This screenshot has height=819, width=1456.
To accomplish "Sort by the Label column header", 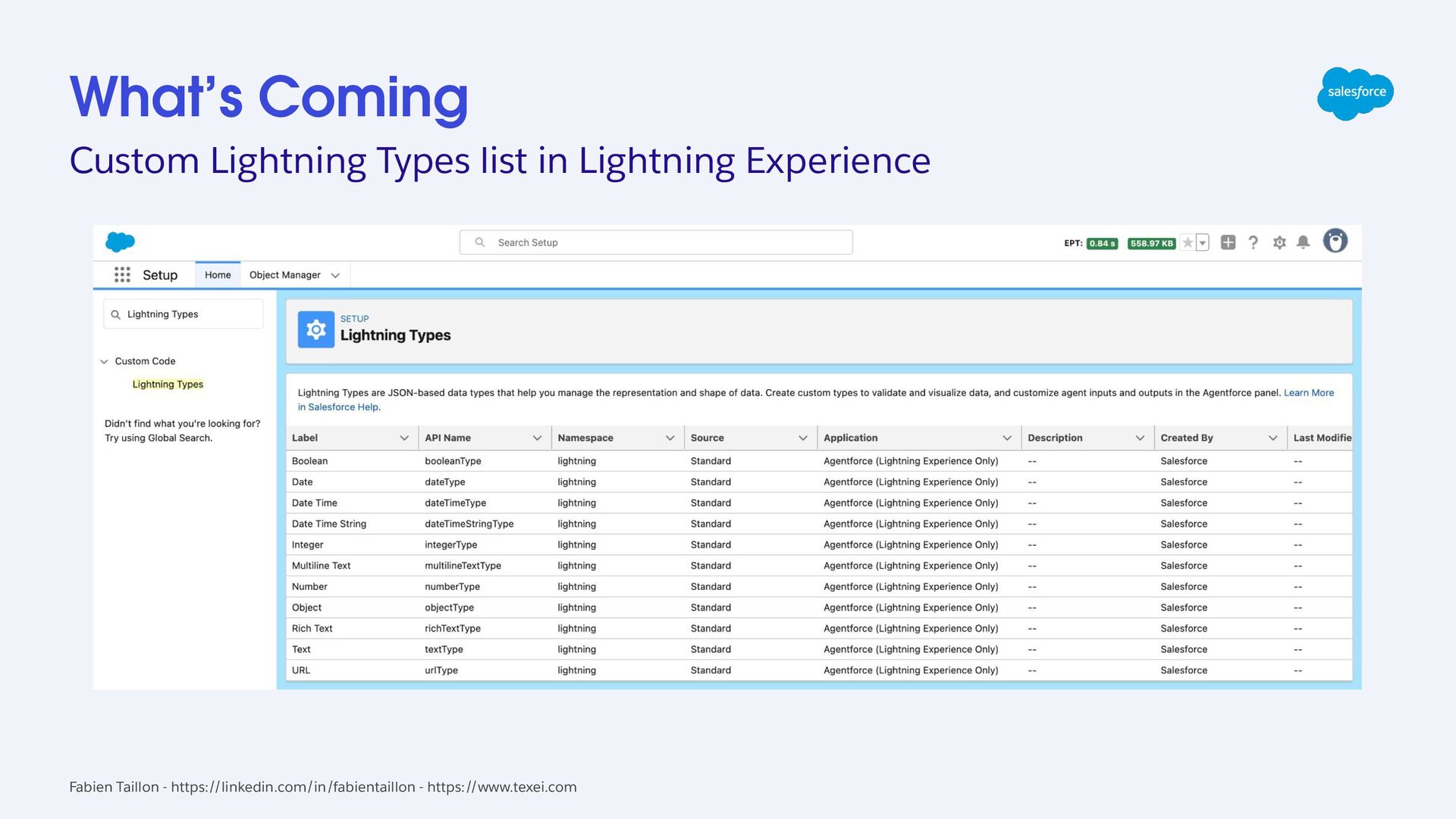I will tap(305, 438).
